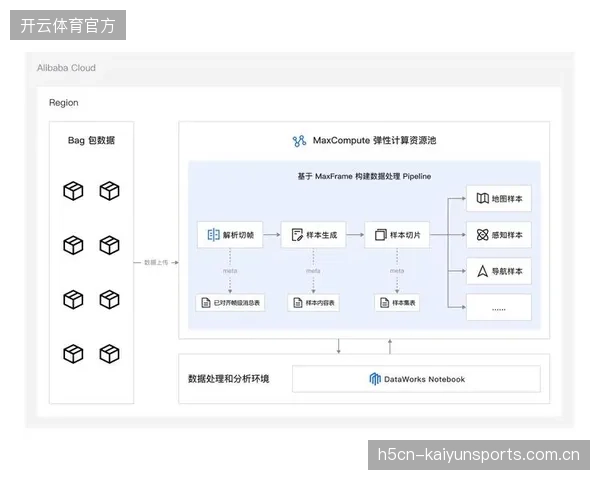600x480 pixels.
Task: Click the document icon in 已对齐帧级消息表
Action: [x=206, y=303]
